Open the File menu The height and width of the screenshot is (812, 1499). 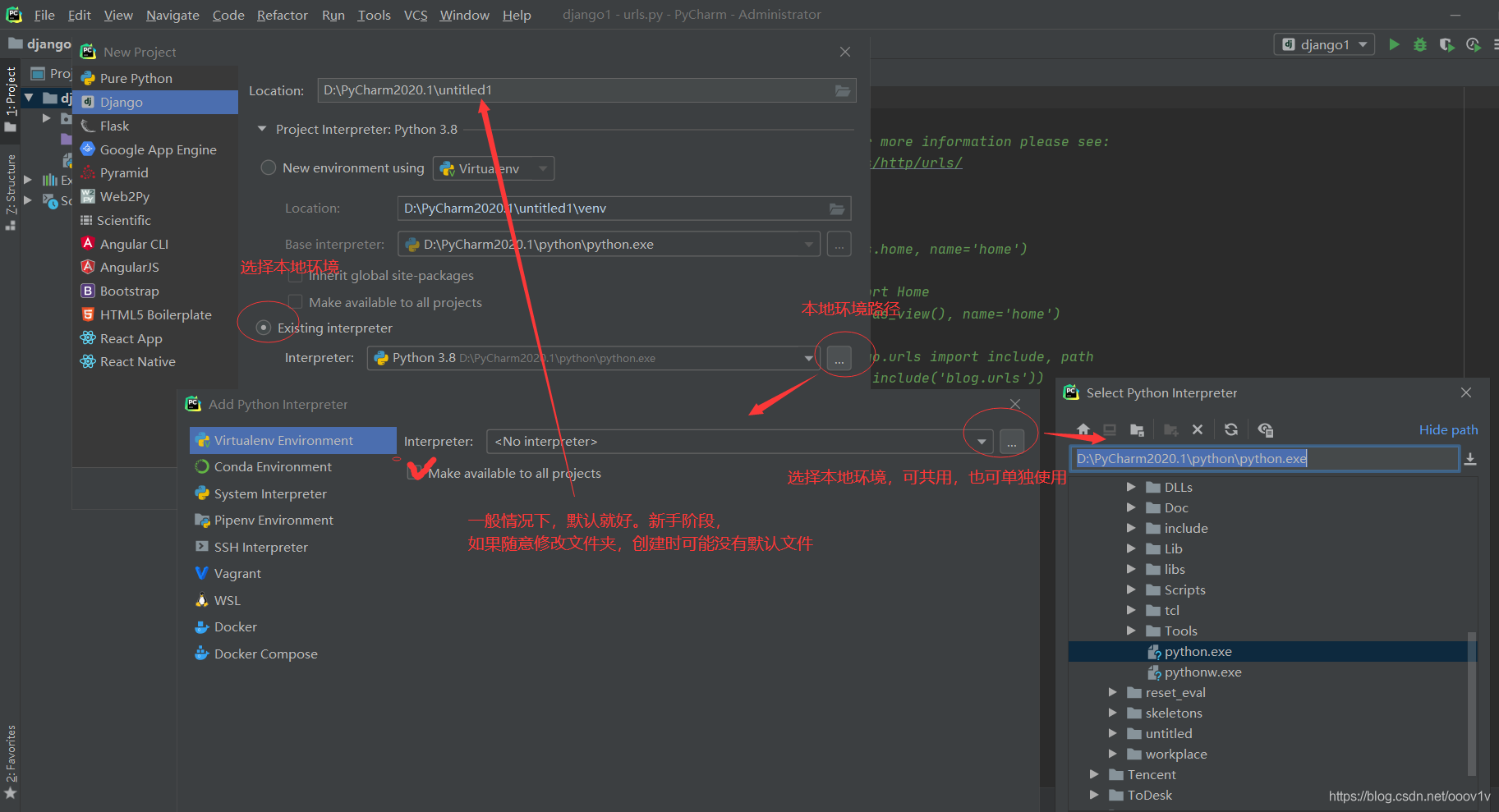click(44, 15)
